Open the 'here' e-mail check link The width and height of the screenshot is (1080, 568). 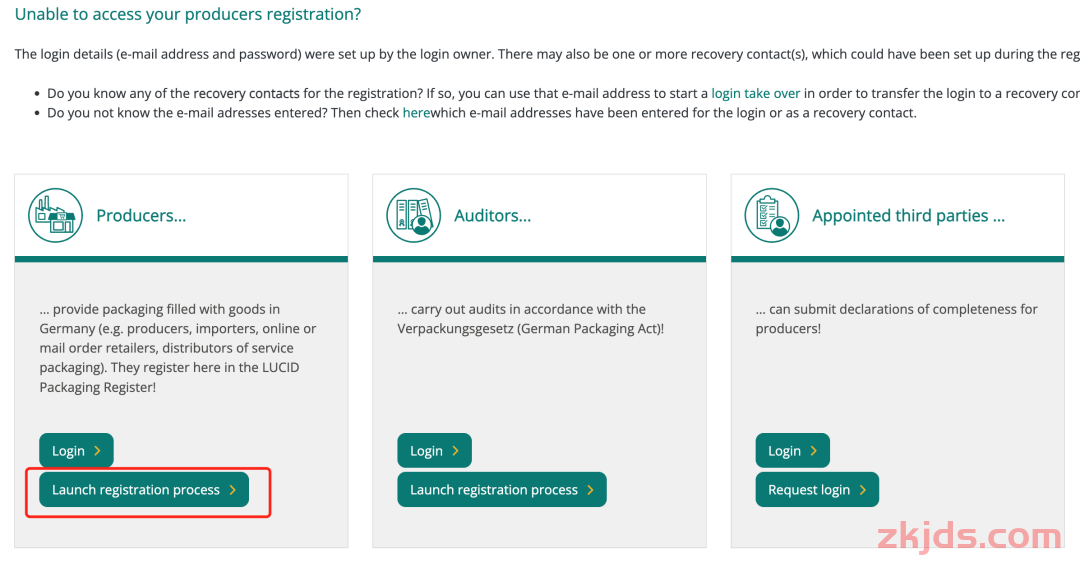click(x=416, y=113)
